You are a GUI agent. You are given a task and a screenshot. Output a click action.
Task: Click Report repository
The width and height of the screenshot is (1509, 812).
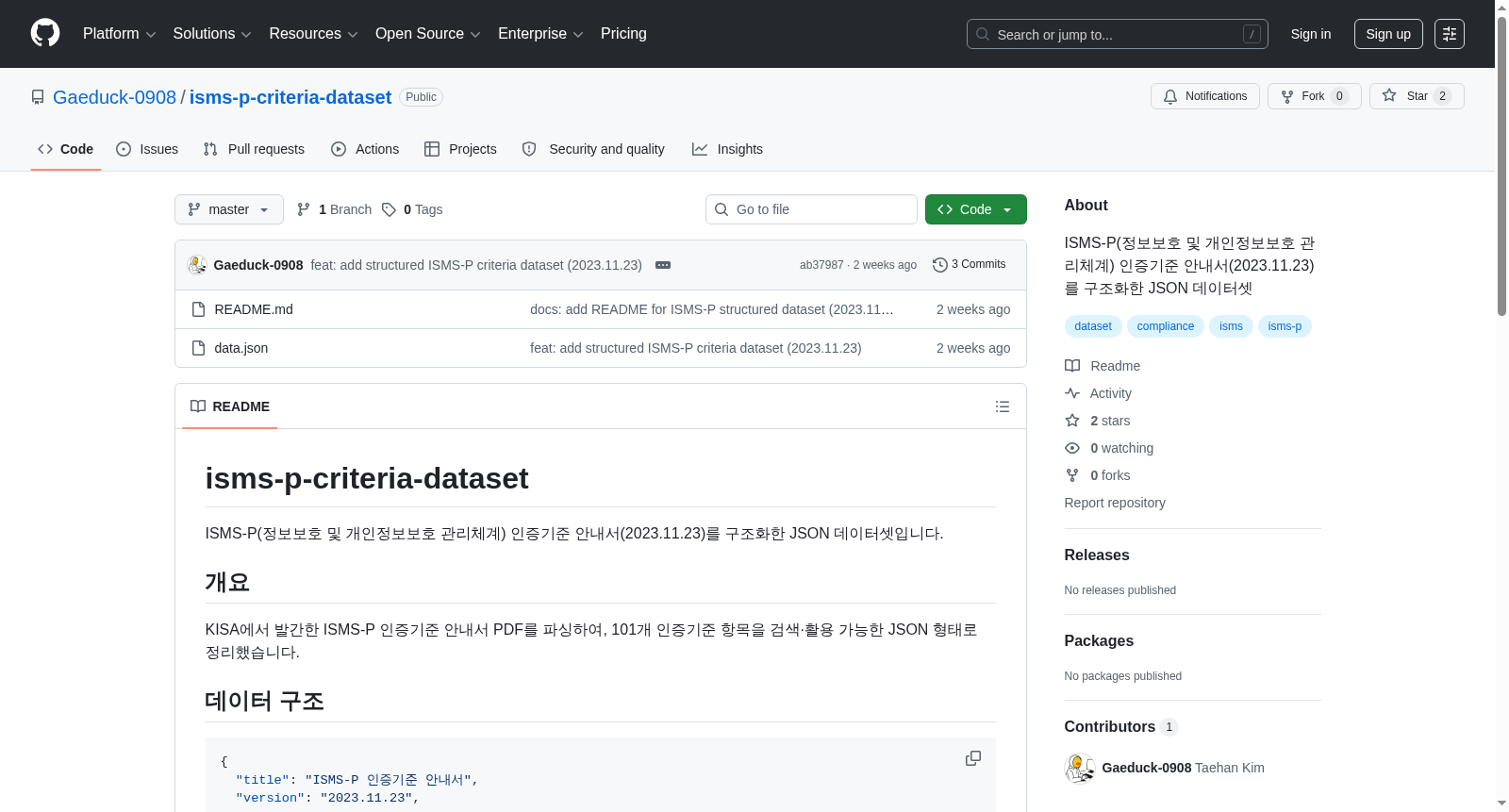1115,503
